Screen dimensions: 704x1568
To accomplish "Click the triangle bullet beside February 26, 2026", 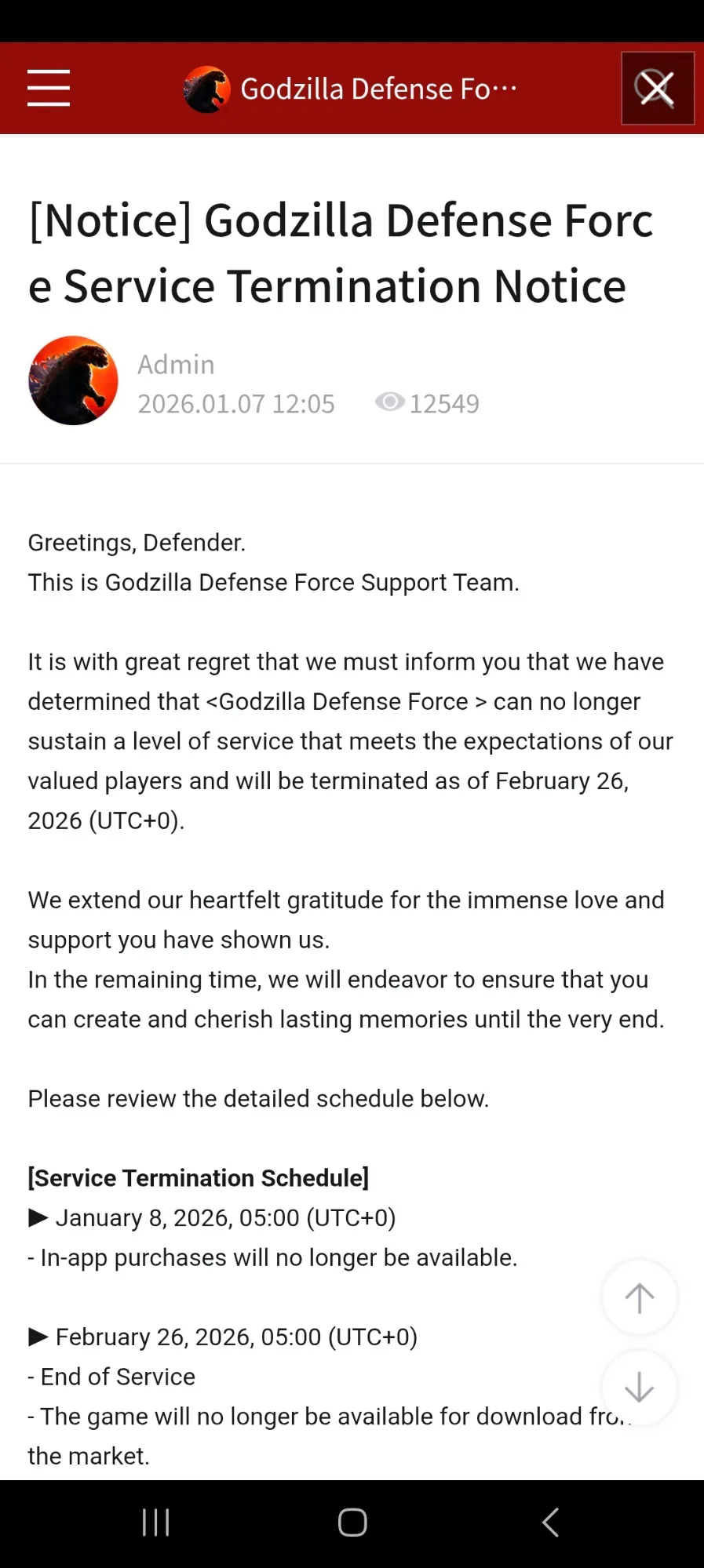I will (38, 1337).
